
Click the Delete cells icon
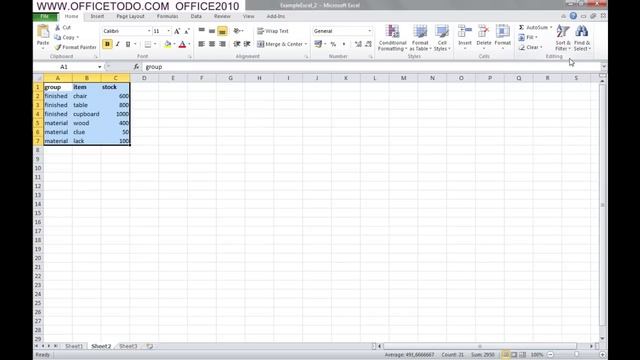click(x=484, y=31)
